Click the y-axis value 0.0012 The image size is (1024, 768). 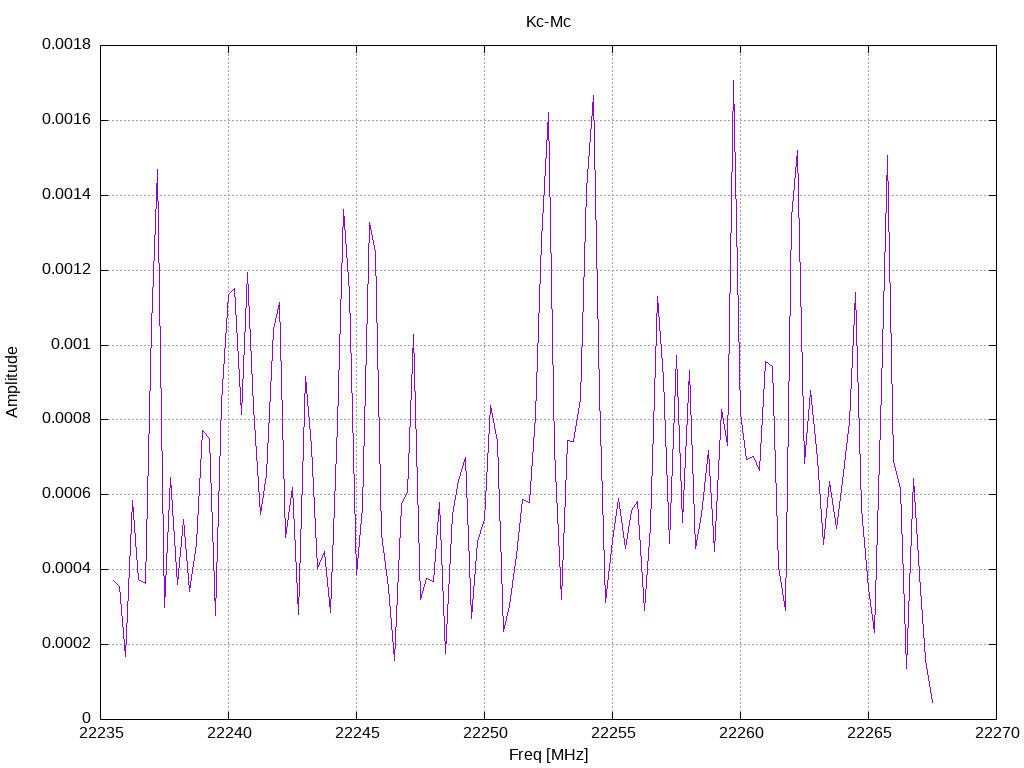pyautogui.click(x=67, y=269)
